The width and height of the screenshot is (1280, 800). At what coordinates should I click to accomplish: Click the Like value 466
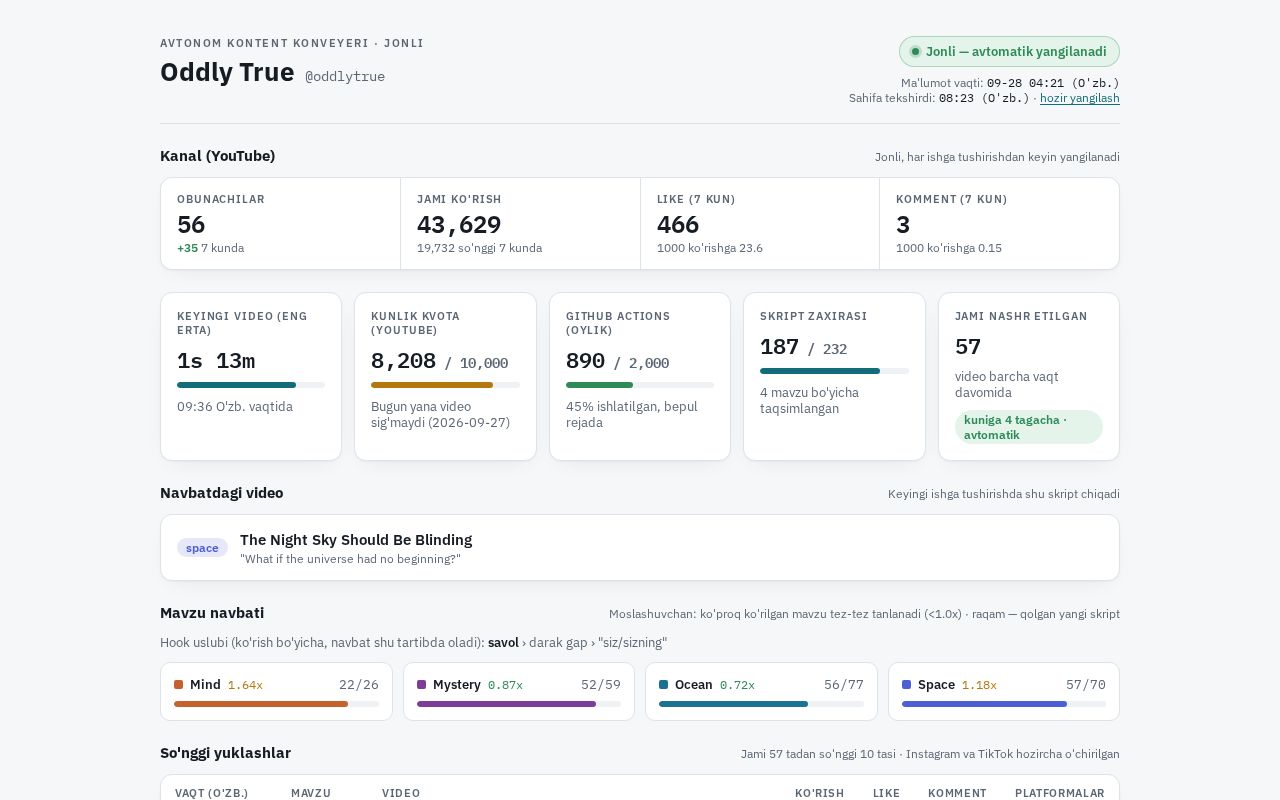(x=678, y=225)
